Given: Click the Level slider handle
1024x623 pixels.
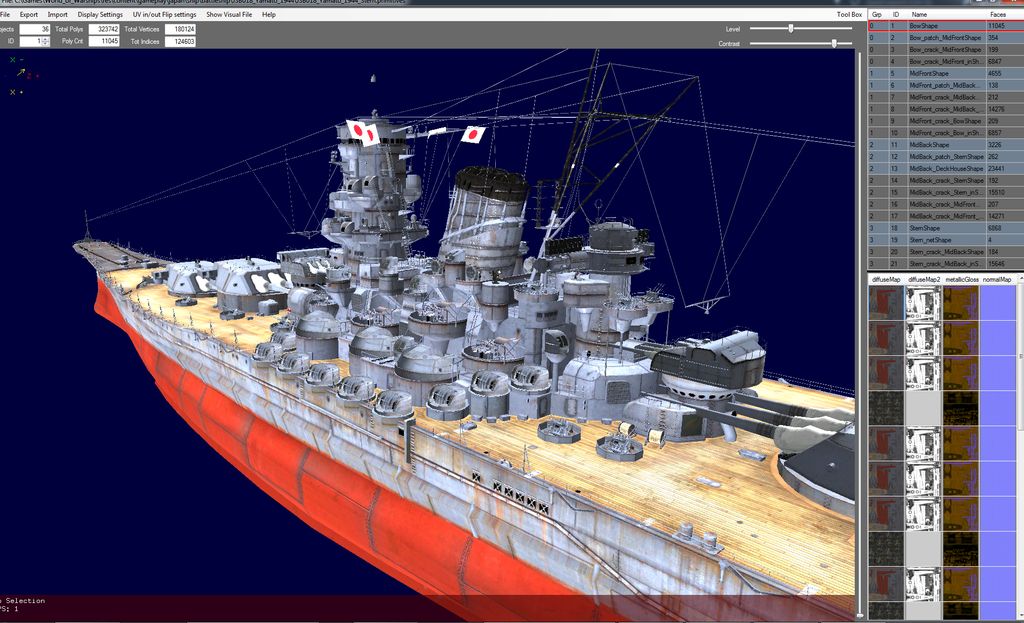Looking at the screenshot, I should (791, 29).
